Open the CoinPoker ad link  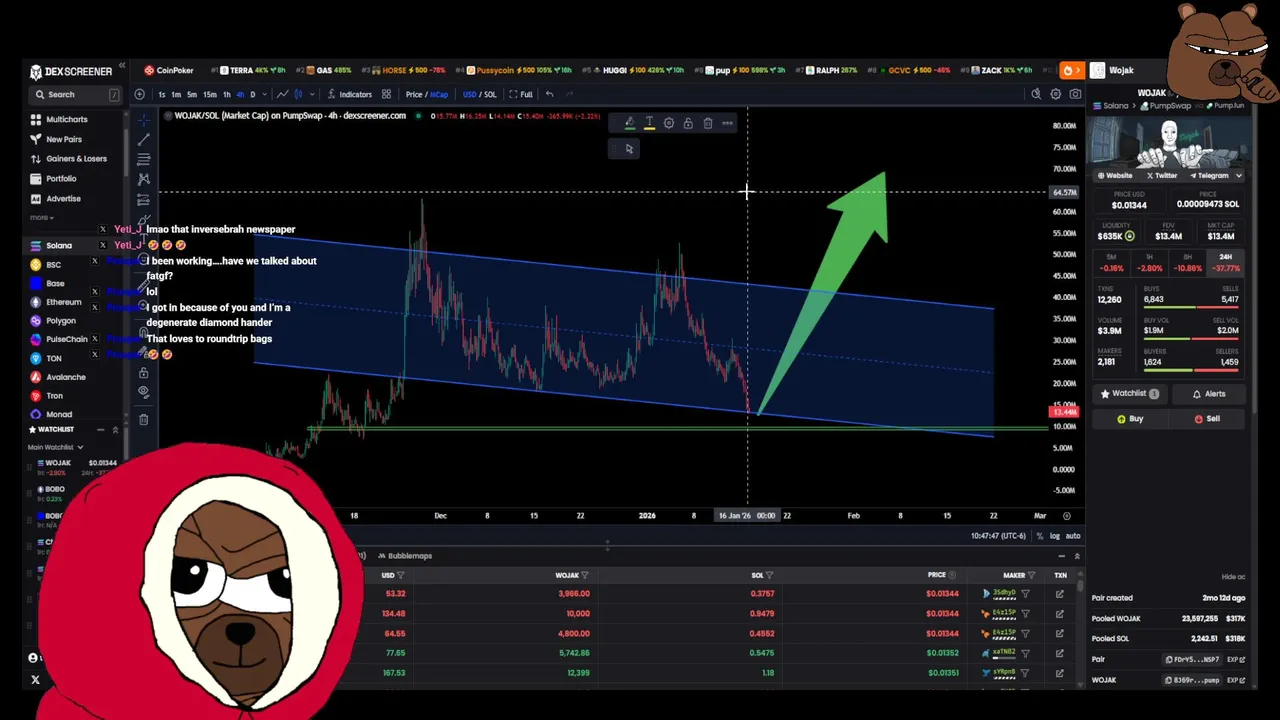click(x=169, y=71)
